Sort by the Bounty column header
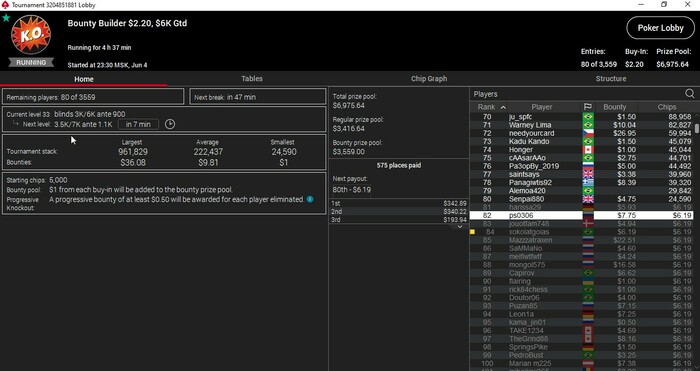The width and height of the screenshot is (700, 371). coord(615,107)
